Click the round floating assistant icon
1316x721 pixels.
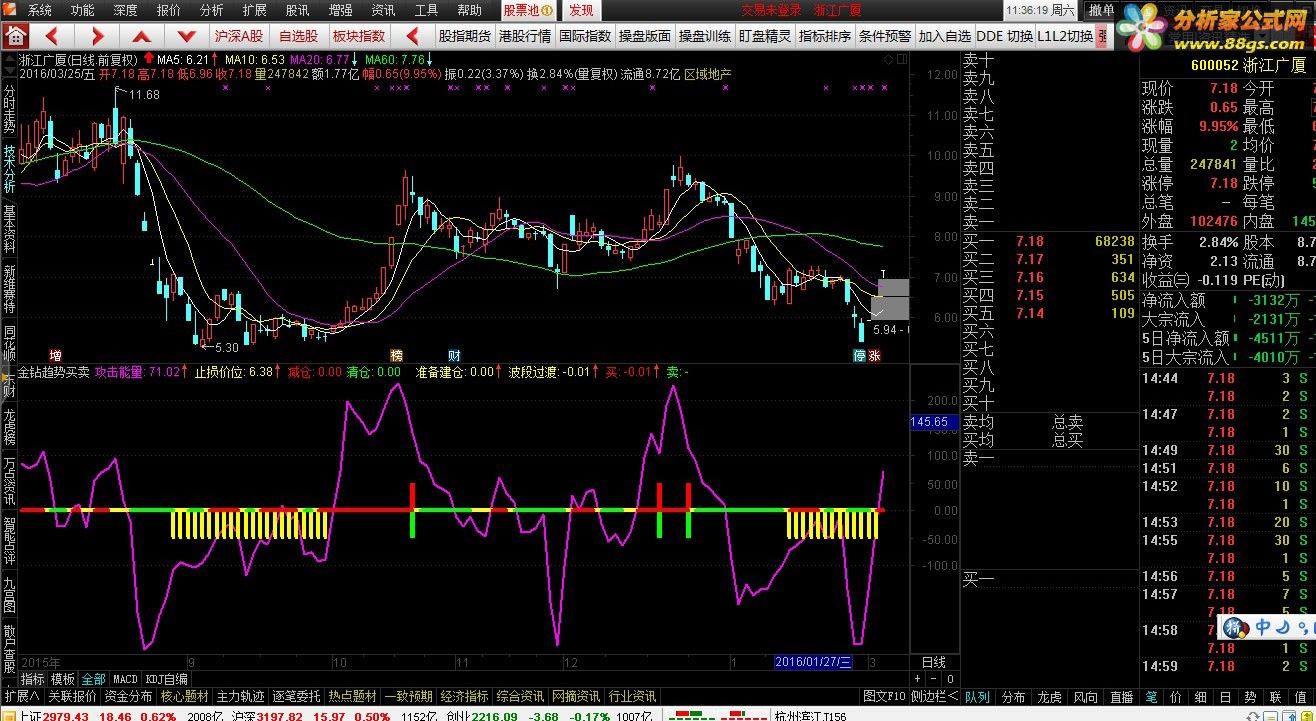coord(1236,628)
